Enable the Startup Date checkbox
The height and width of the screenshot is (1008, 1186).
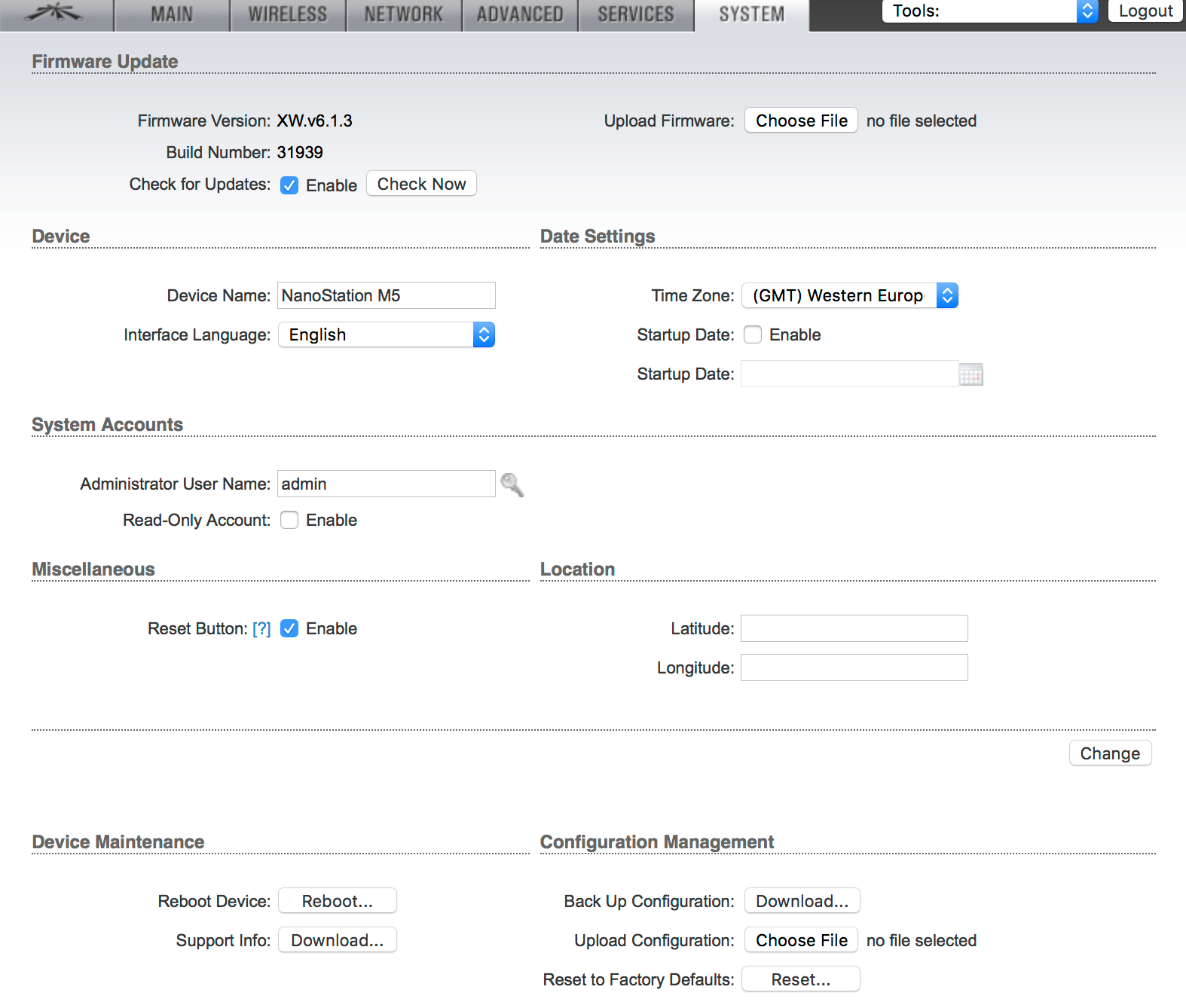pyautogui.click(x=753, y=334)
